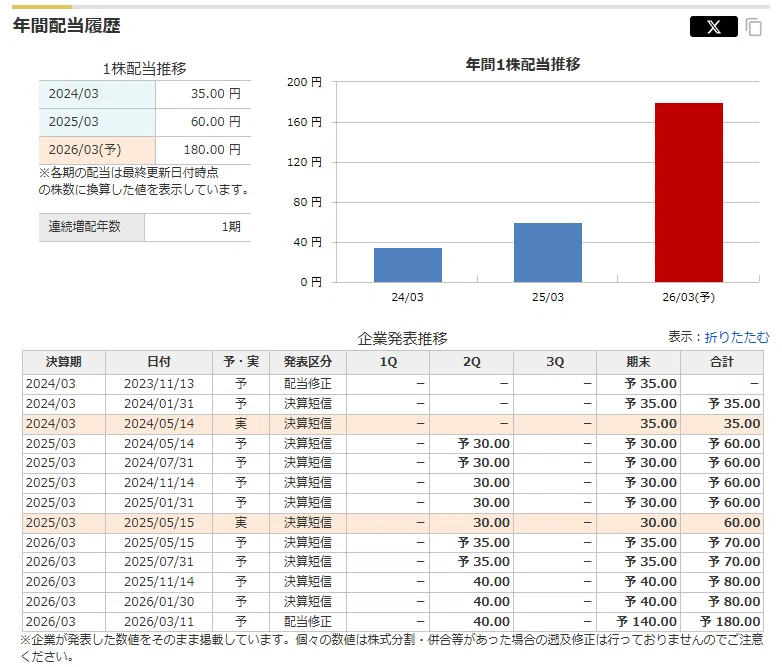Click the 2026/03/11 配当修正 row
The image size is (782, 667).
(x=393, y=622)
